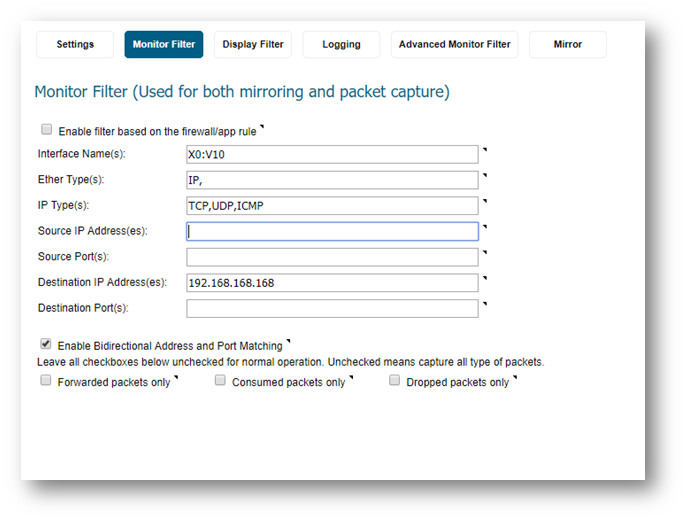The width and height of the screenshot is (687, 522).
Task: Click the 'Source IP Address(es):' label
Action: tap(92, 231)
